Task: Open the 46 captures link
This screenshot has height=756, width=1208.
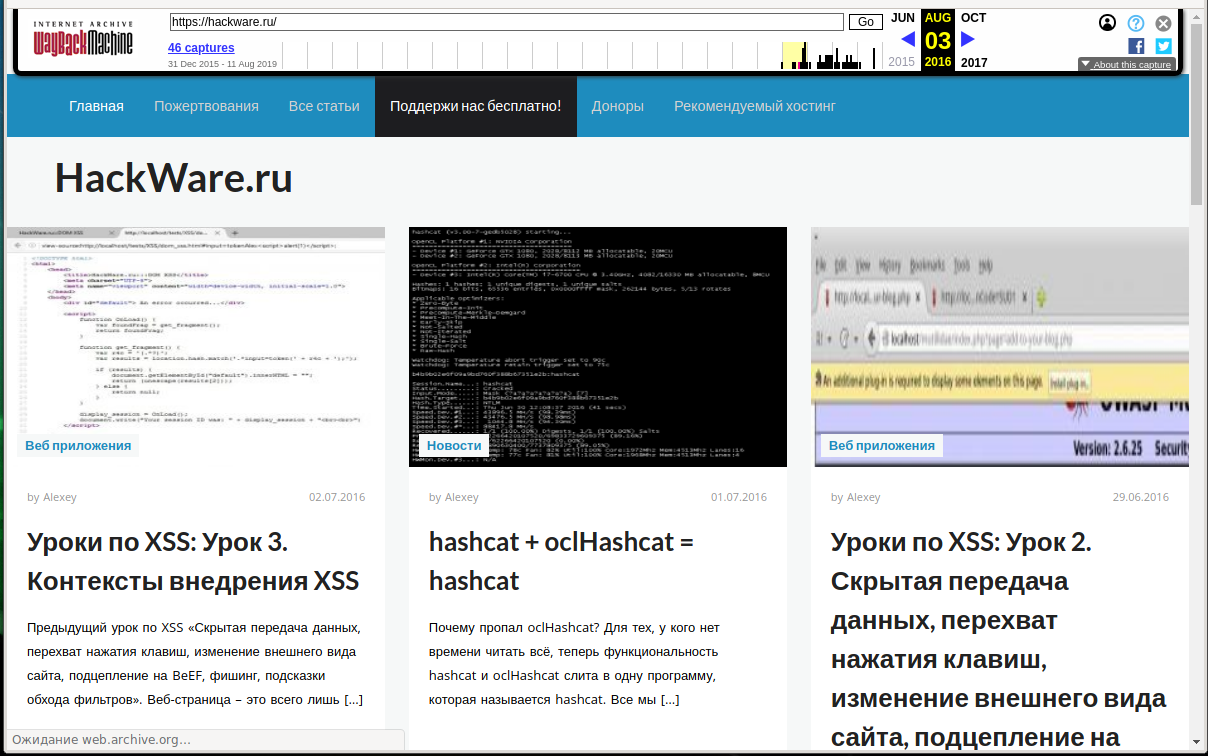Action: 201,48
